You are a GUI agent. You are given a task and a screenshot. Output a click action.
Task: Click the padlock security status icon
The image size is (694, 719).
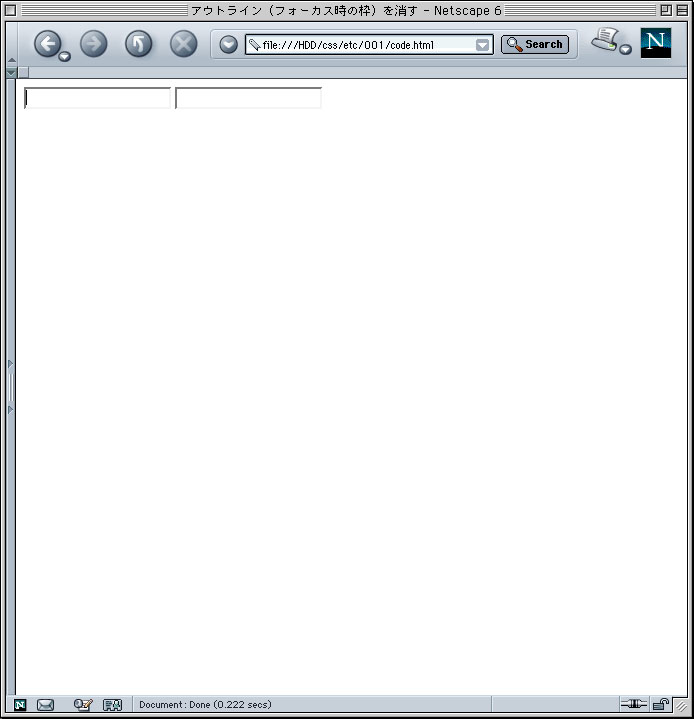pyautogui.click(x=661, y=704)
